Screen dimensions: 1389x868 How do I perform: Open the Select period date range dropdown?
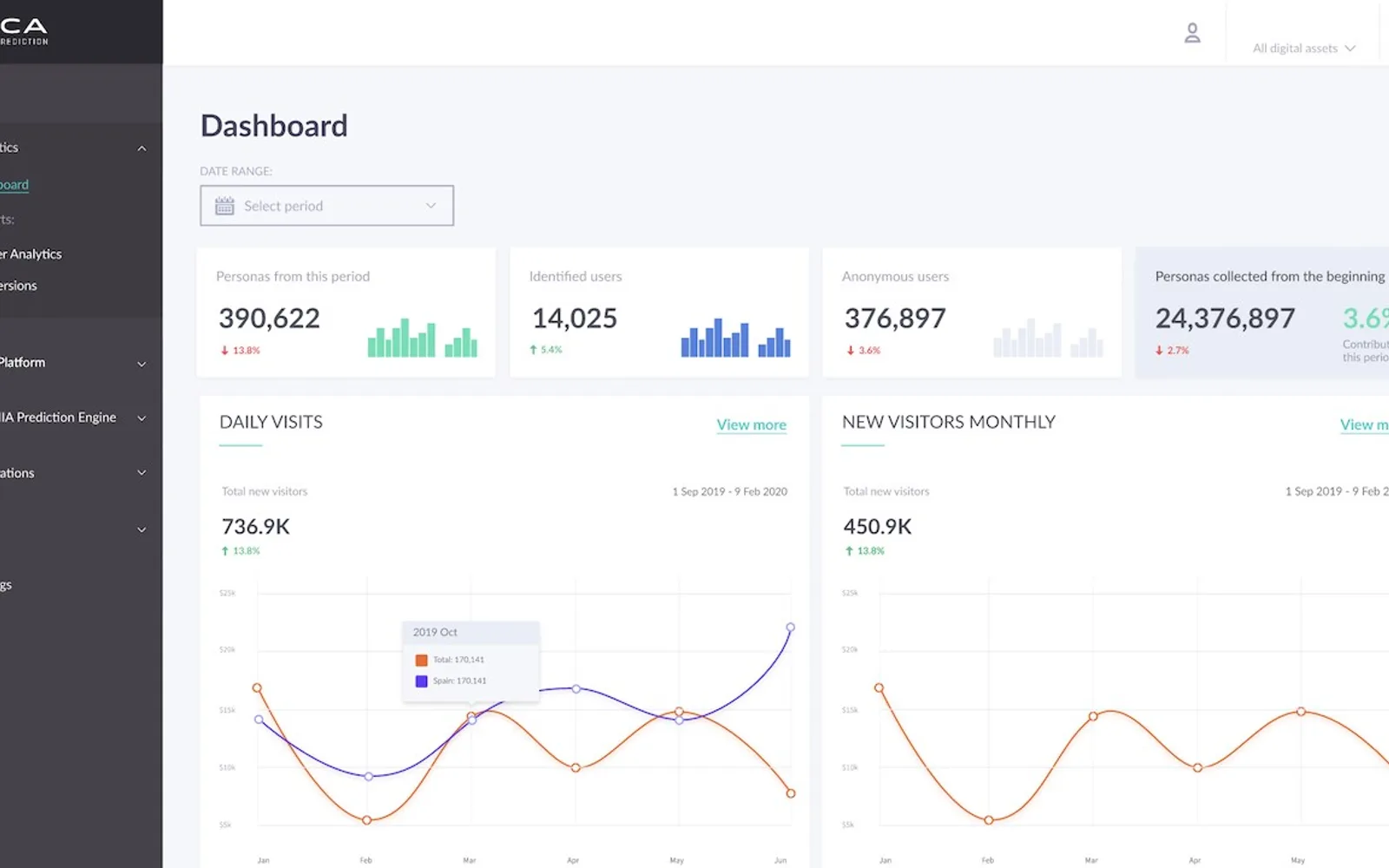[326, 206]
